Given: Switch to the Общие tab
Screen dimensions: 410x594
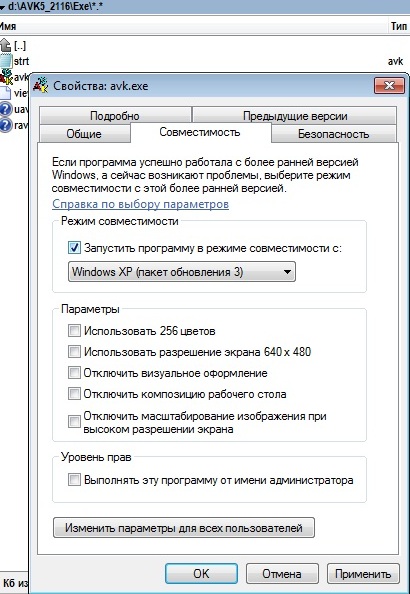Looking at the screenshot, I should 84,134.
